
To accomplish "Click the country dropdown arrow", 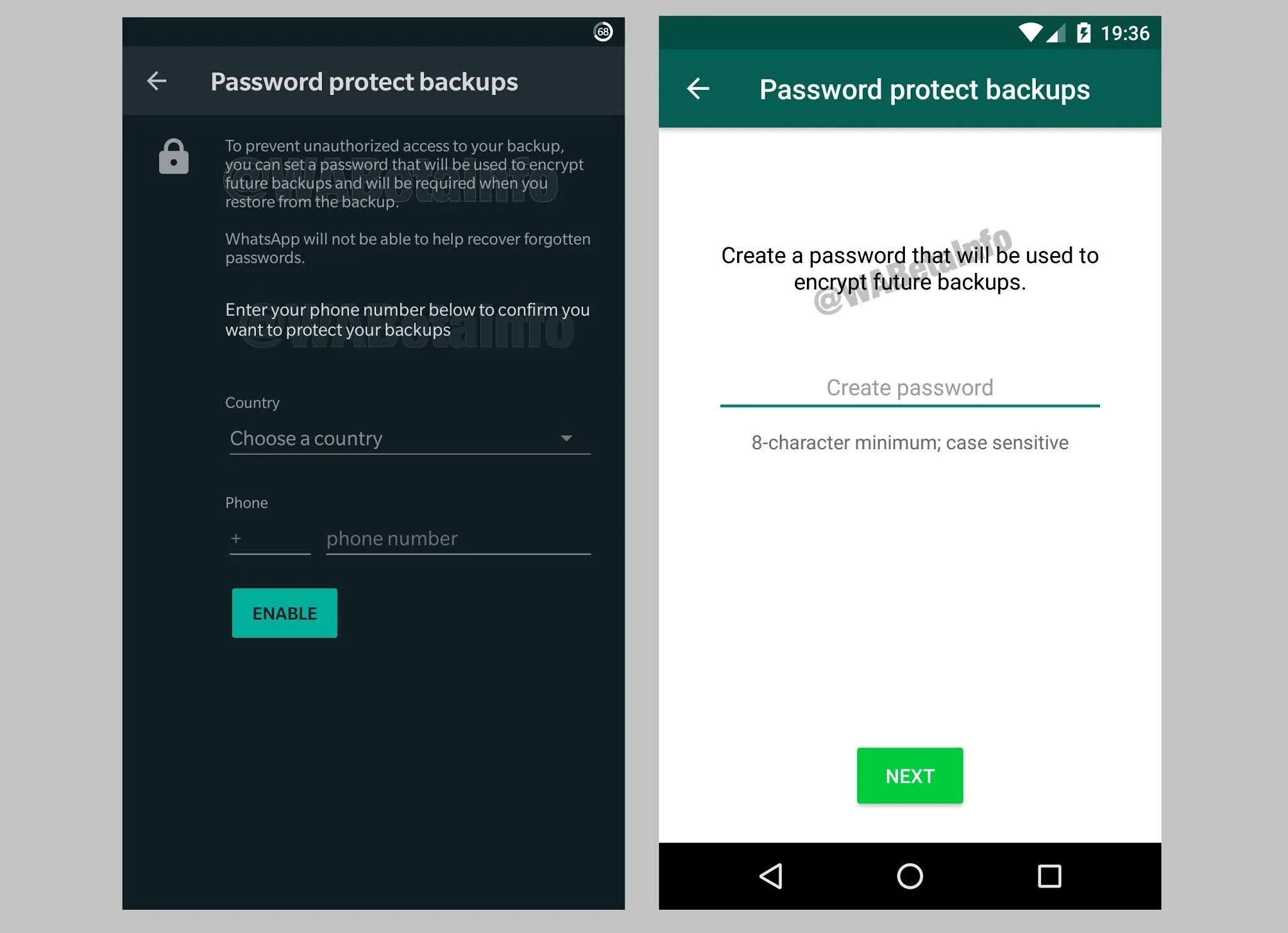I will (x=566, y=439).
